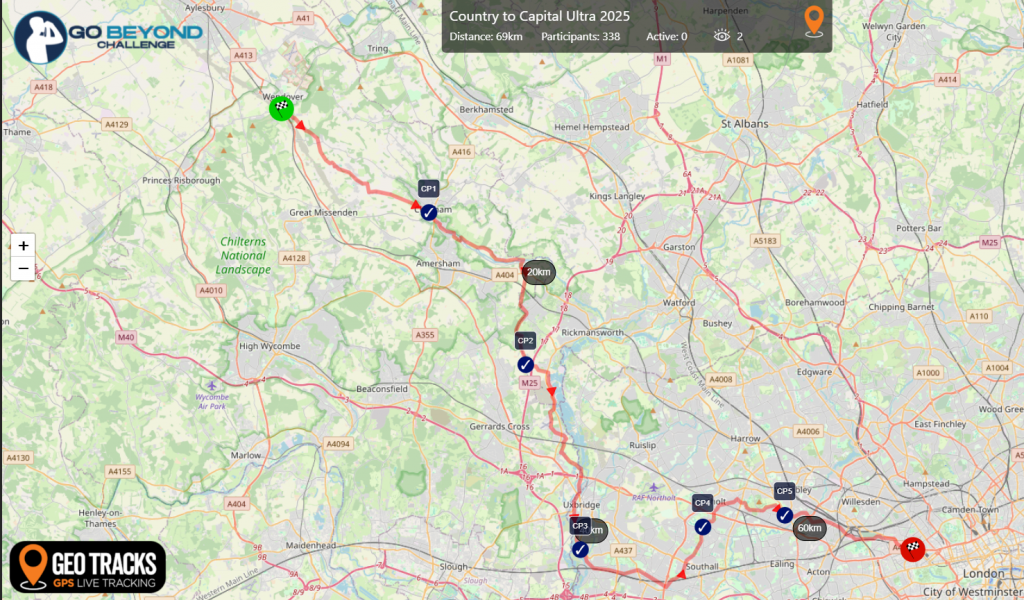The width and height of the screenshot is (1024, 600).
Task: Click the Uxbridge map label
Action: point(582,505)
